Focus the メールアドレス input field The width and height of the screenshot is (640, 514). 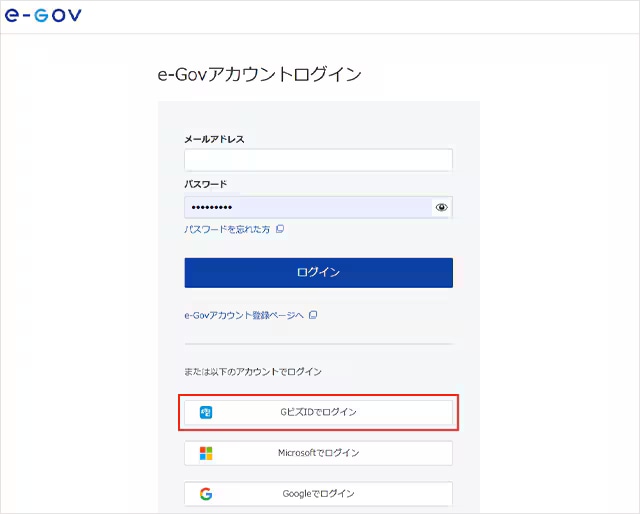tap(318, 160)
